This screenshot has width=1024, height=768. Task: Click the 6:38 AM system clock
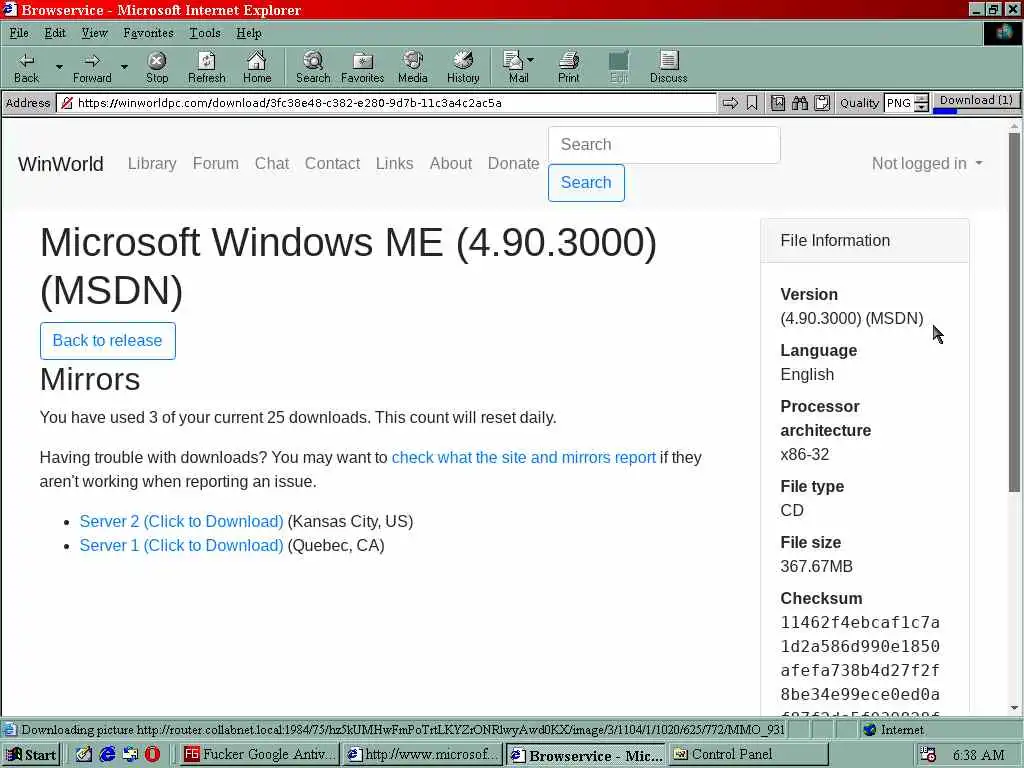[978, 755]
